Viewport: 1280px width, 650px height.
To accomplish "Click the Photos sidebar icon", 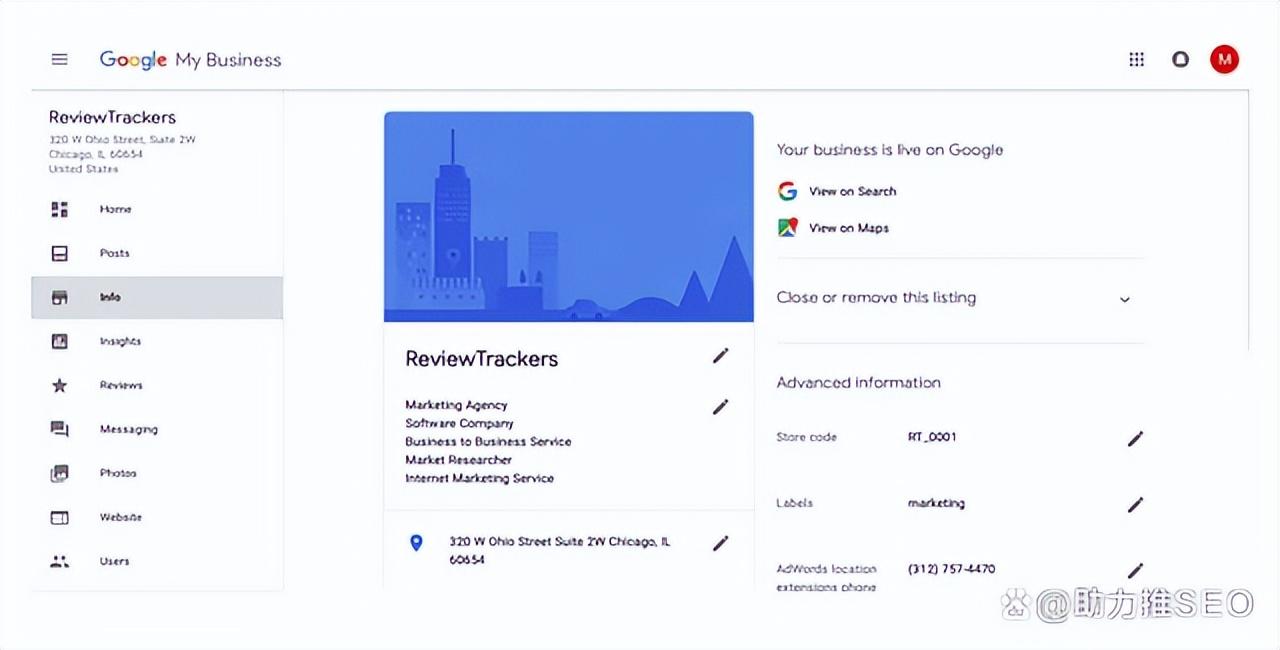I will coord(60,473).
